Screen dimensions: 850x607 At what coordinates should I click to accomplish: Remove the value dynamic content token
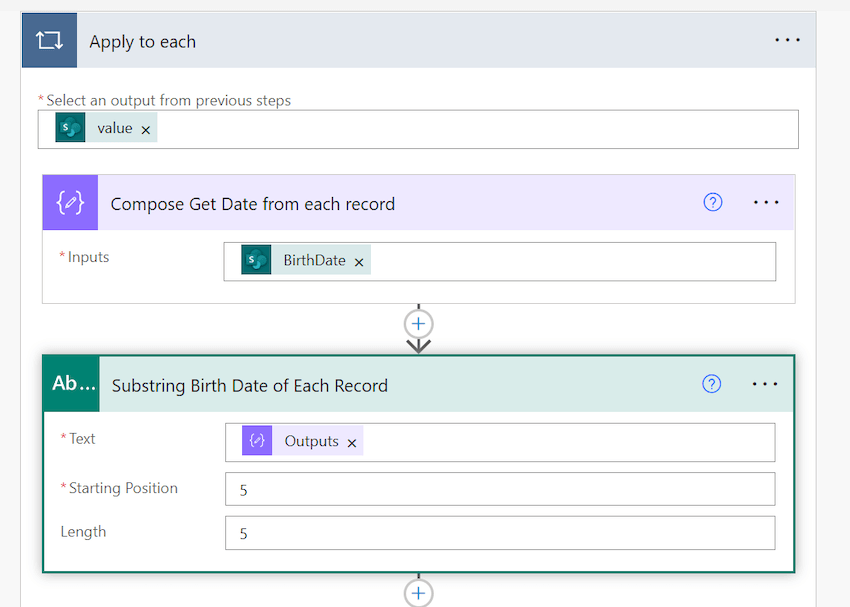tap(145, 128)
